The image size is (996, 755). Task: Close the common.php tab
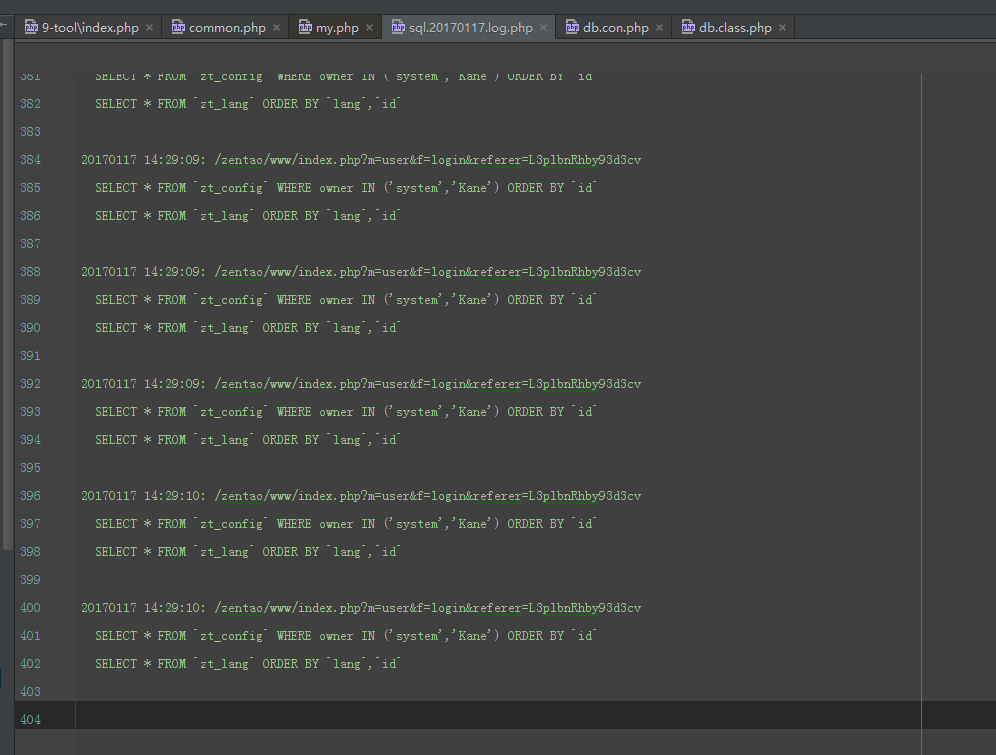[276, 28]
